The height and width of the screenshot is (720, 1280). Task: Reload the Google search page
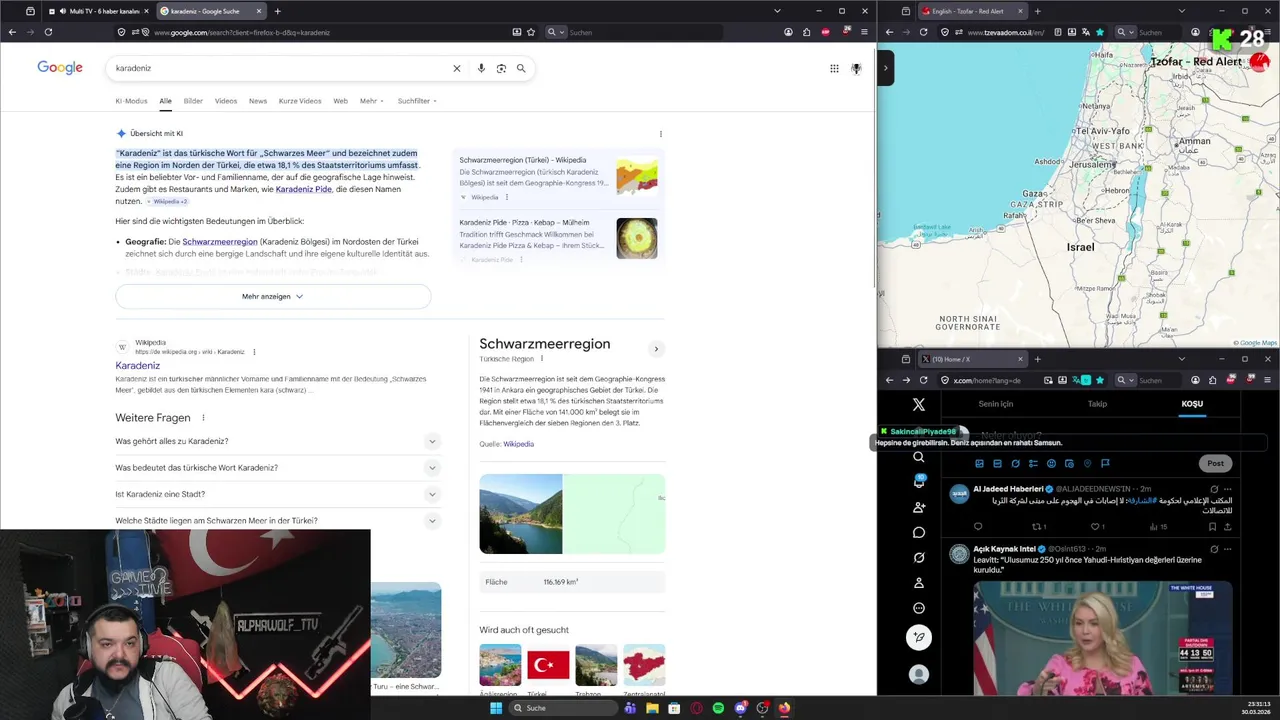(48, 32)
